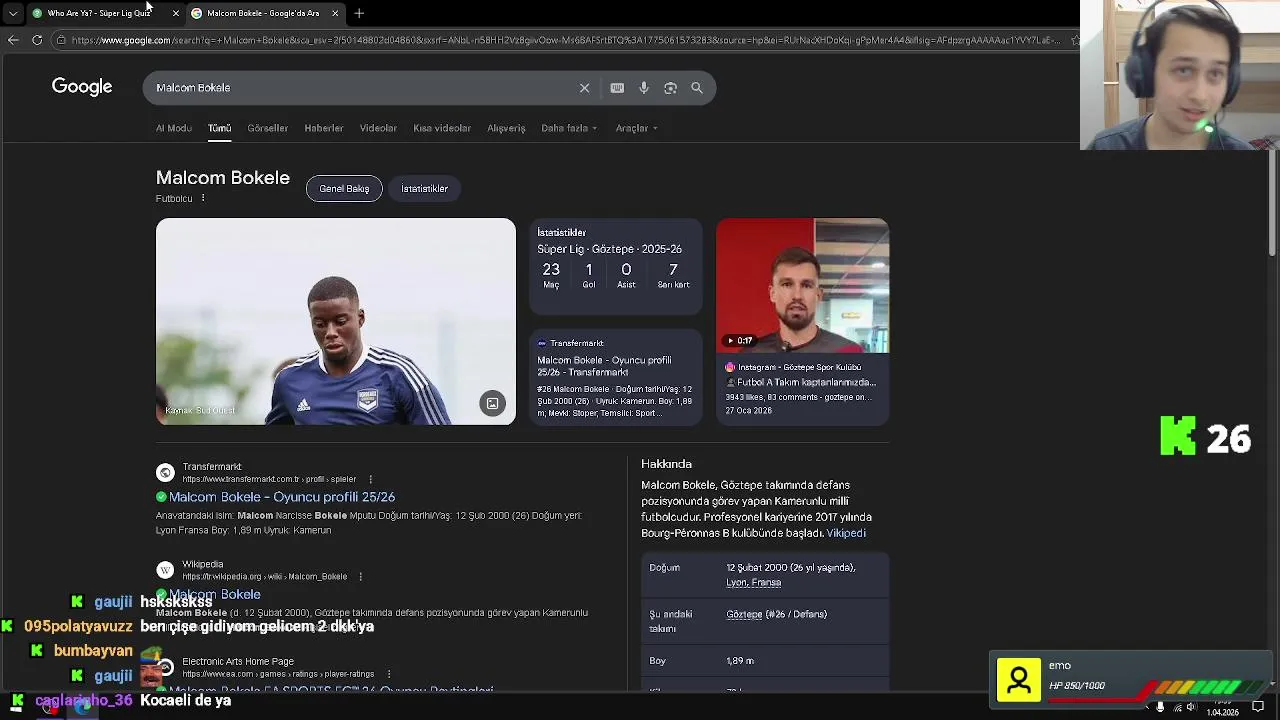Follow the Lyon, Fransa birthplace link
This screenshot has width=1280, height=720.
753,582
